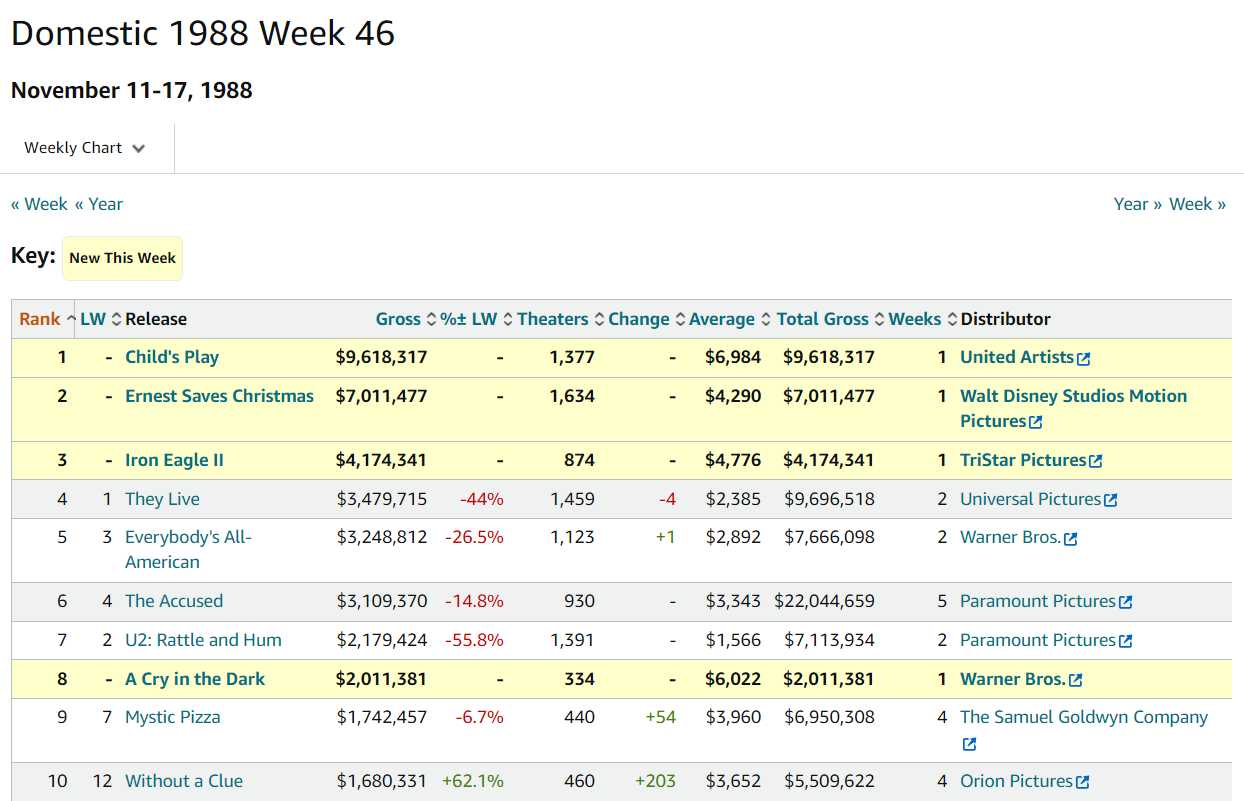
Task: Go to previous week link
Action: 39,204
